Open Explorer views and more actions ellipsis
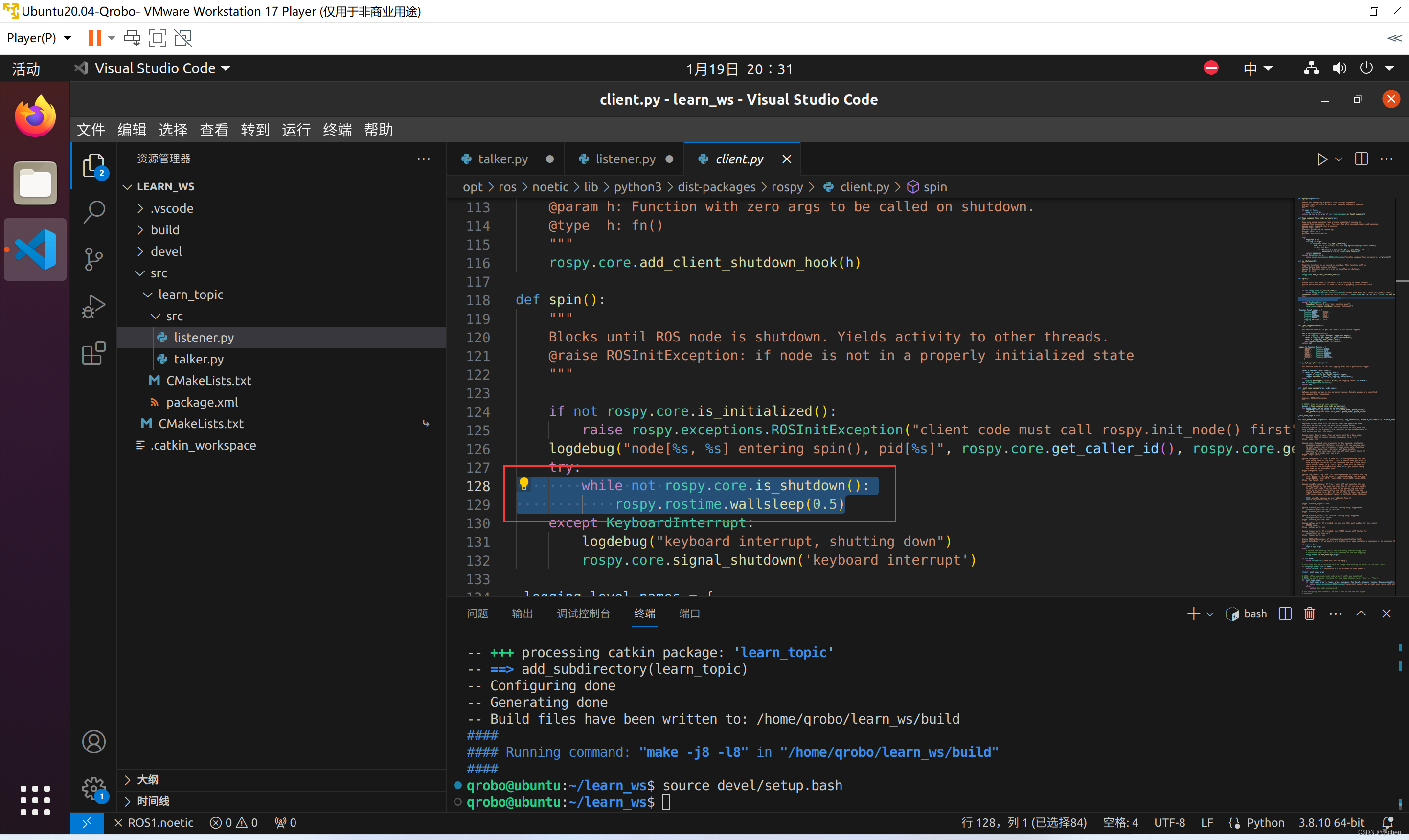The width and height of the screenshot is (1409, 840). pos(423,159)
